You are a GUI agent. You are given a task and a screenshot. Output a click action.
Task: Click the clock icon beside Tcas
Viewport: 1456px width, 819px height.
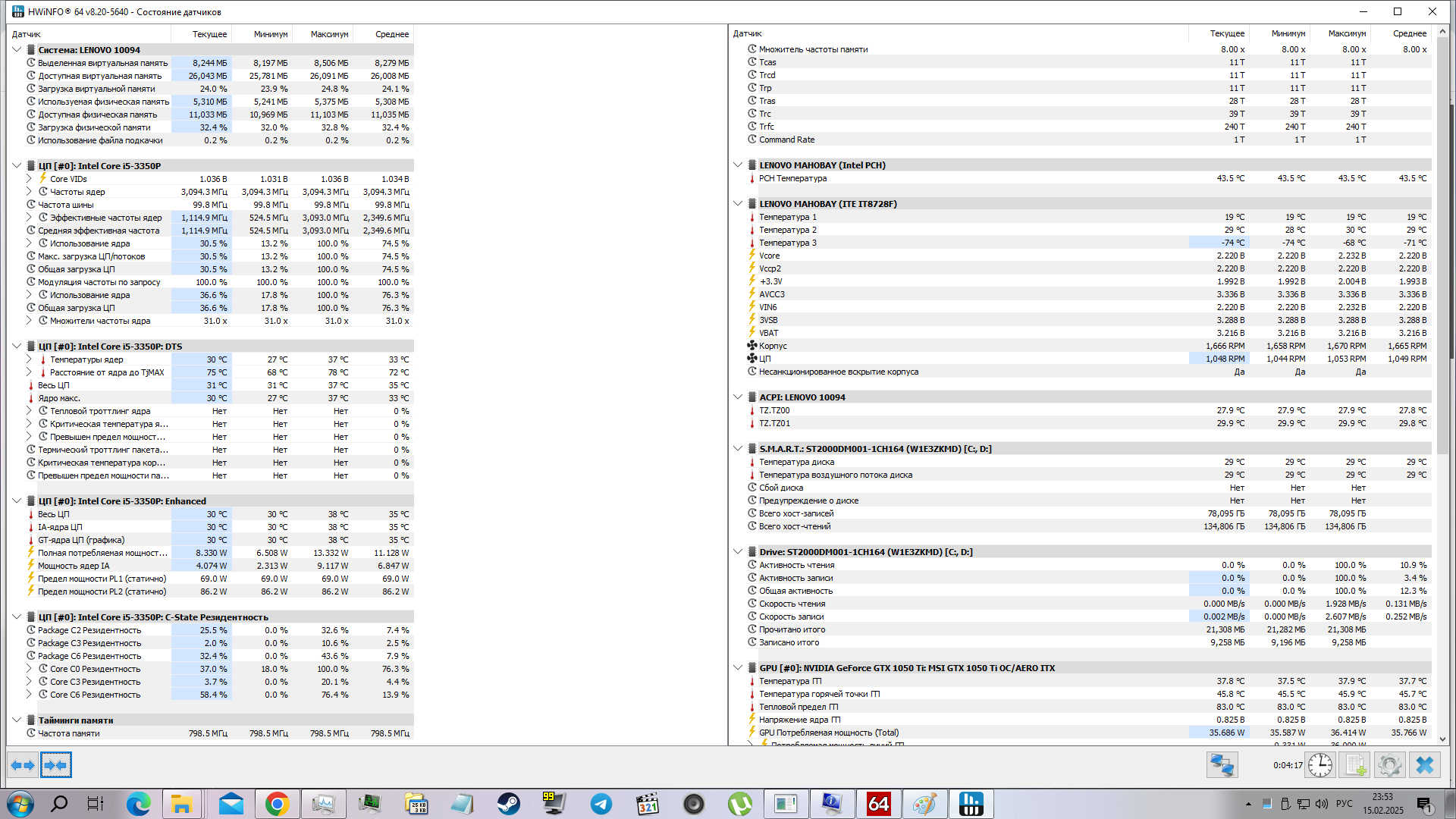click(x=752, y=62)
